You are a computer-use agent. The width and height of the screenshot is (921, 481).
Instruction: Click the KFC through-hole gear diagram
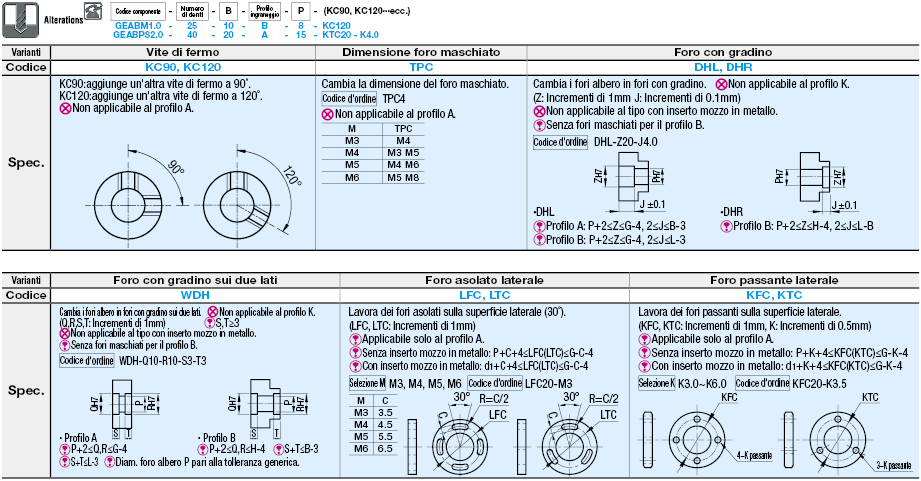click(x=696, y=439)
